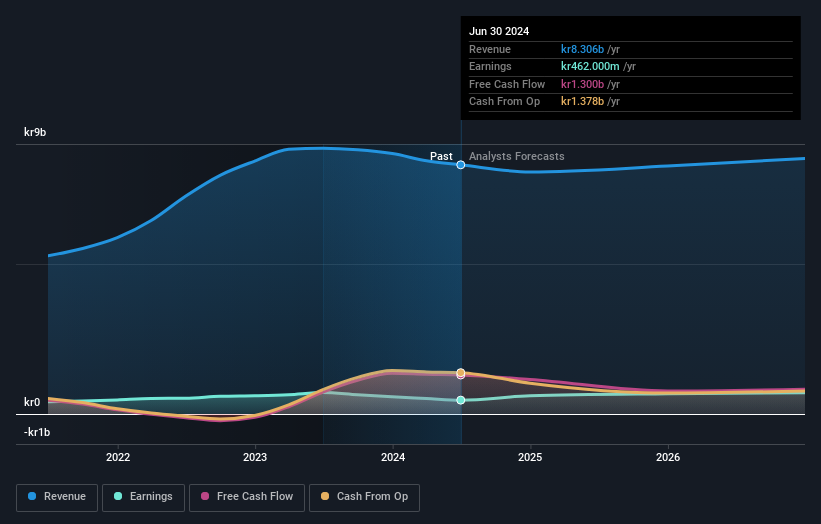Click the 2025 x-axis label

click(530, 457)
